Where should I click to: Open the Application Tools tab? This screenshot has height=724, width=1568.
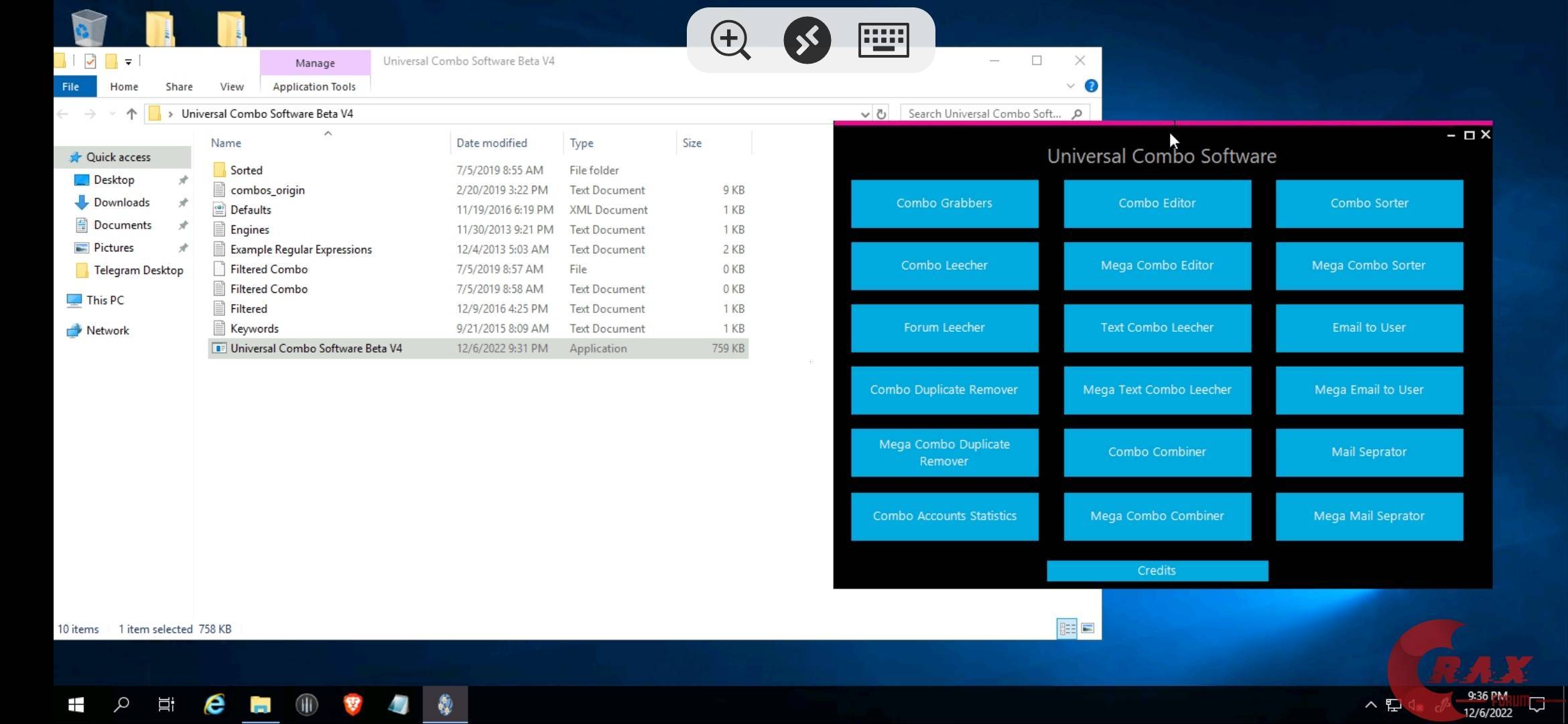(314, 86)
